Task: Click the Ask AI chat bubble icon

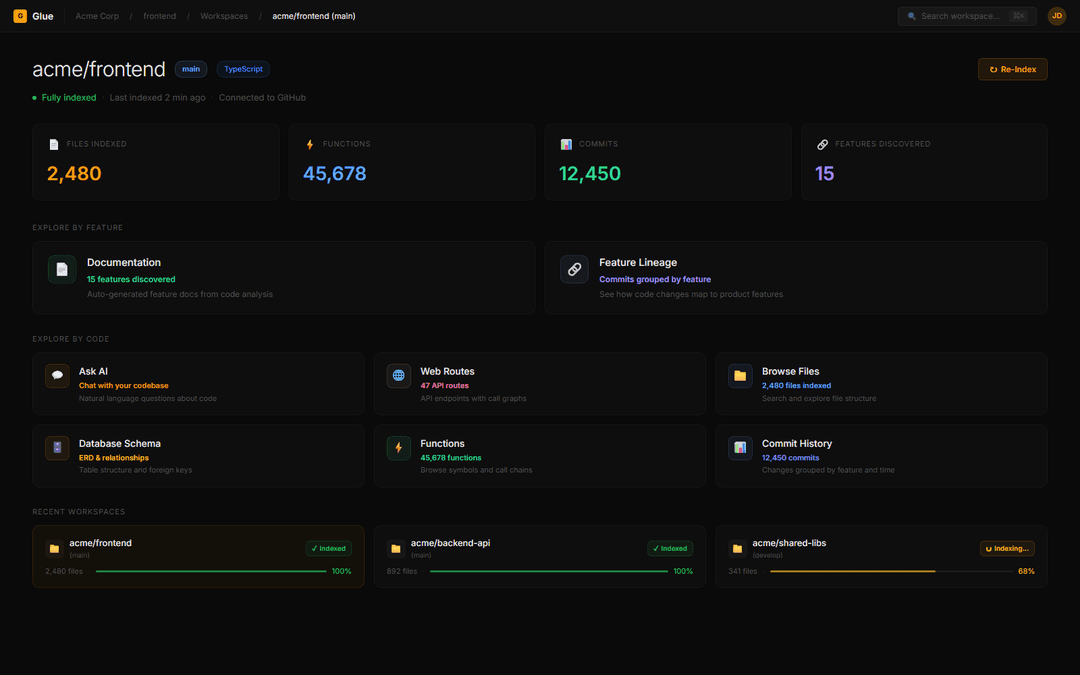Action: click(x=57, y=376)
